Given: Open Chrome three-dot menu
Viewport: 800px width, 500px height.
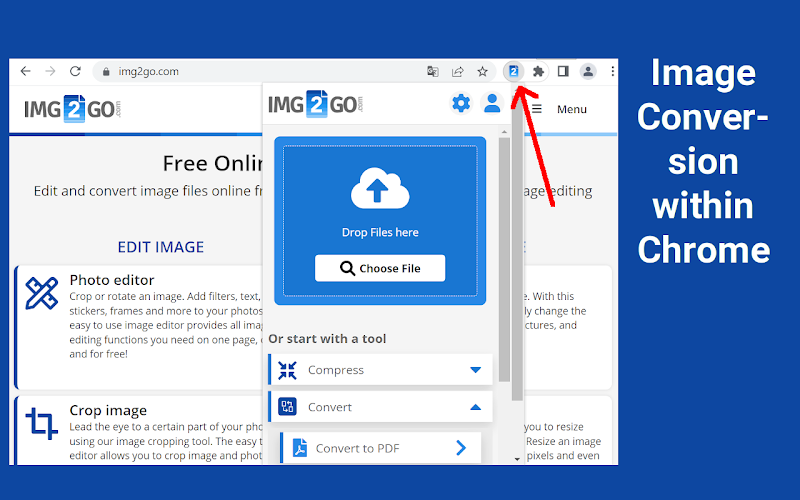Looking at the screenshot, I should click(612, 71).
